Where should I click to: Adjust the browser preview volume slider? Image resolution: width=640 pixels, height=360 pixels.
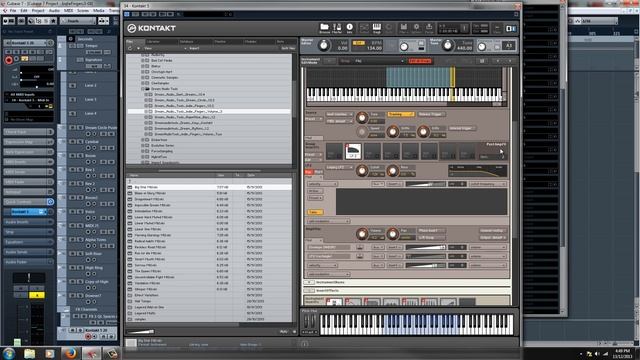point(141,332)
